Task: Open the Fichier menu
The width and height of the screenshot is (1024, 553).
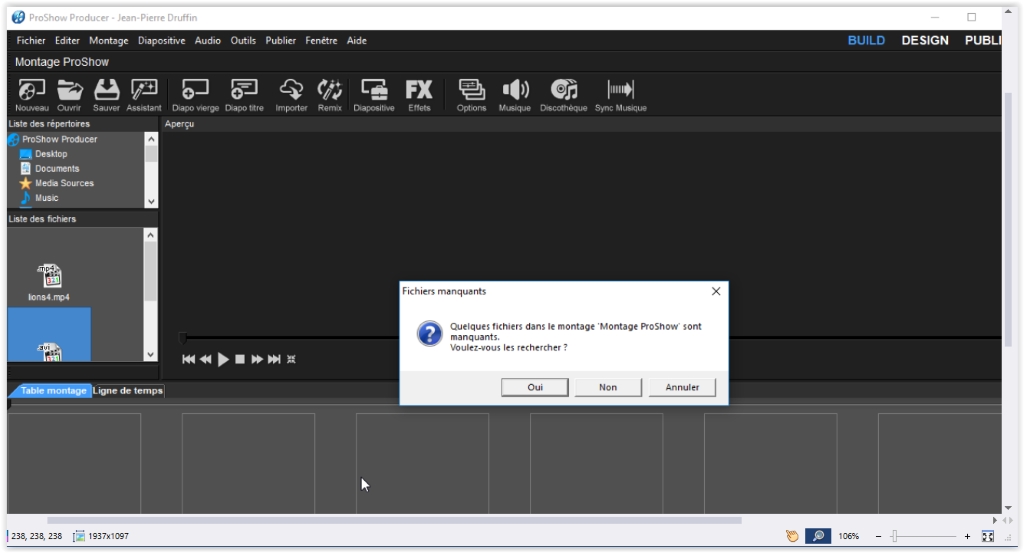Action: 31,40
